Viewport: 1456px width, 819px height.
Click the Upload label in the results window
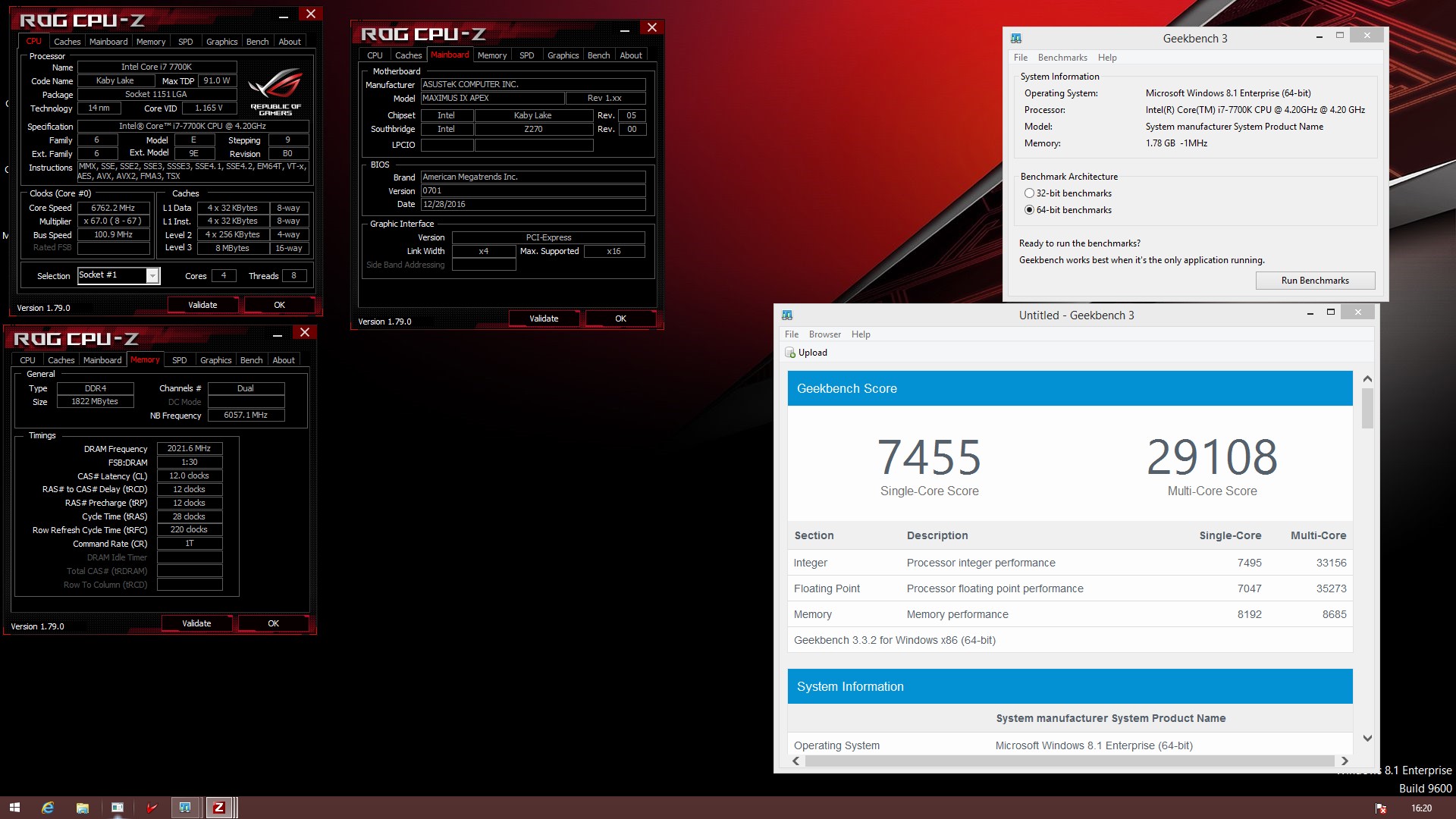812,353
